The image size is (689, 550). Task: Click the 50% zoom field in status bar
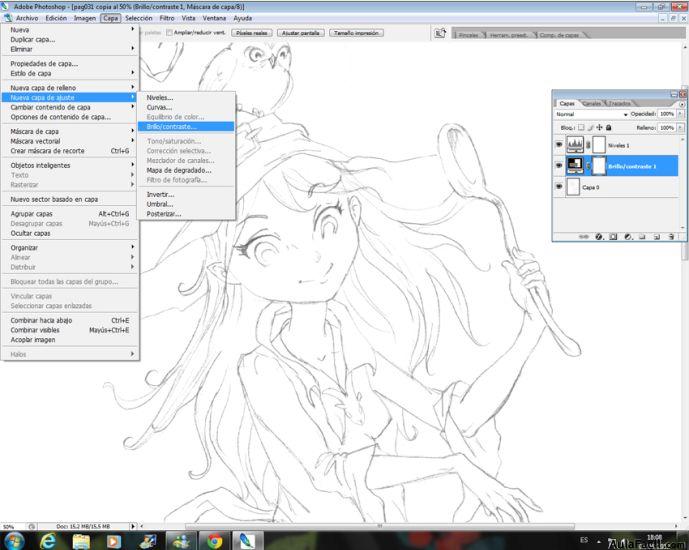(12, 526)
